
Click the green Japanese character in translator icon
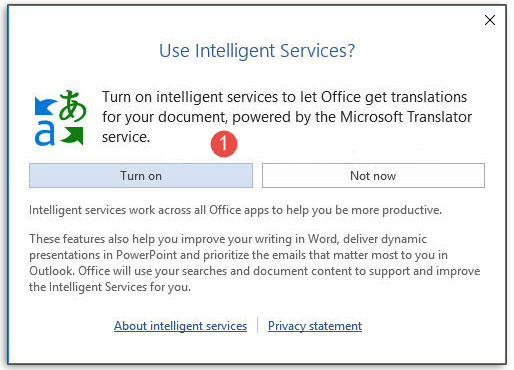pyautogui.click(x=72, y=106)
